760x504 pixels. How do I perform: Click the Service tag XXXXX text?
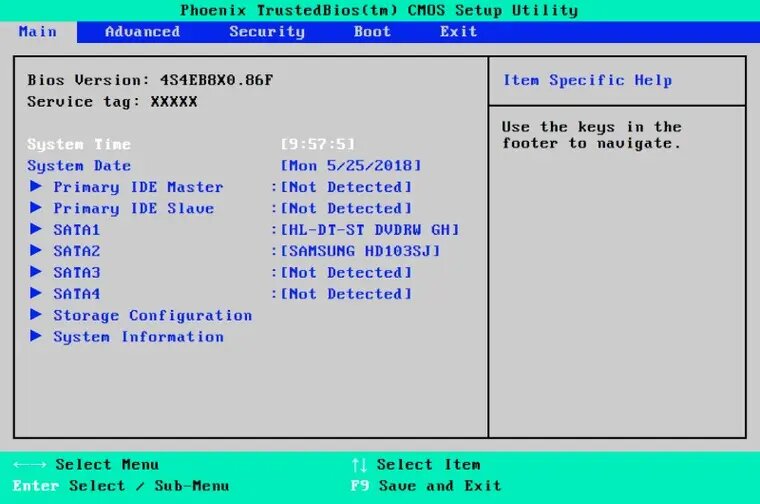(112, 102)
